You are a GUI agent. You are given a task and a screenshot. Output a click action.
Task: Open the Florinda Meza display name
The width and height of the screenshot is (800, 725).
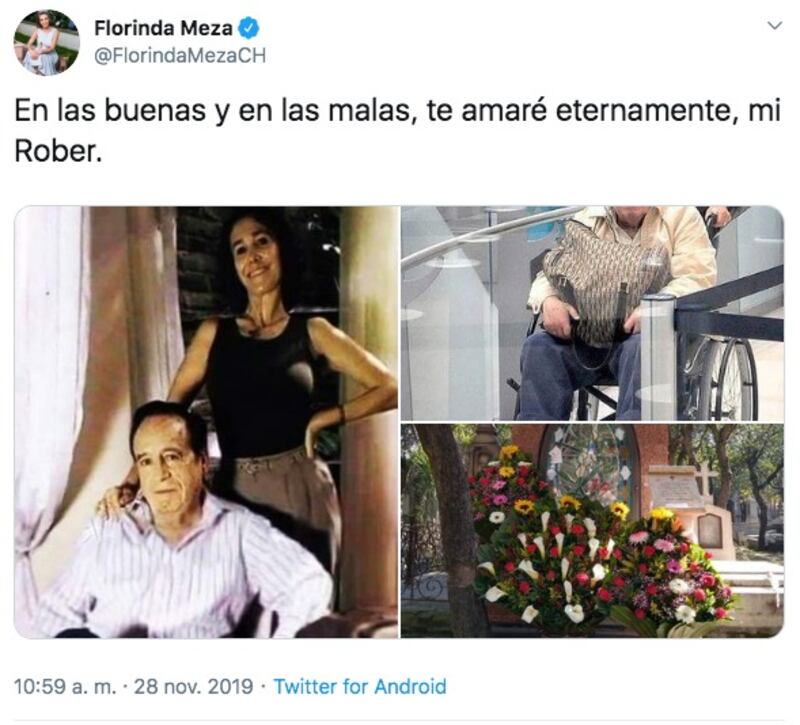click(163, 29)
